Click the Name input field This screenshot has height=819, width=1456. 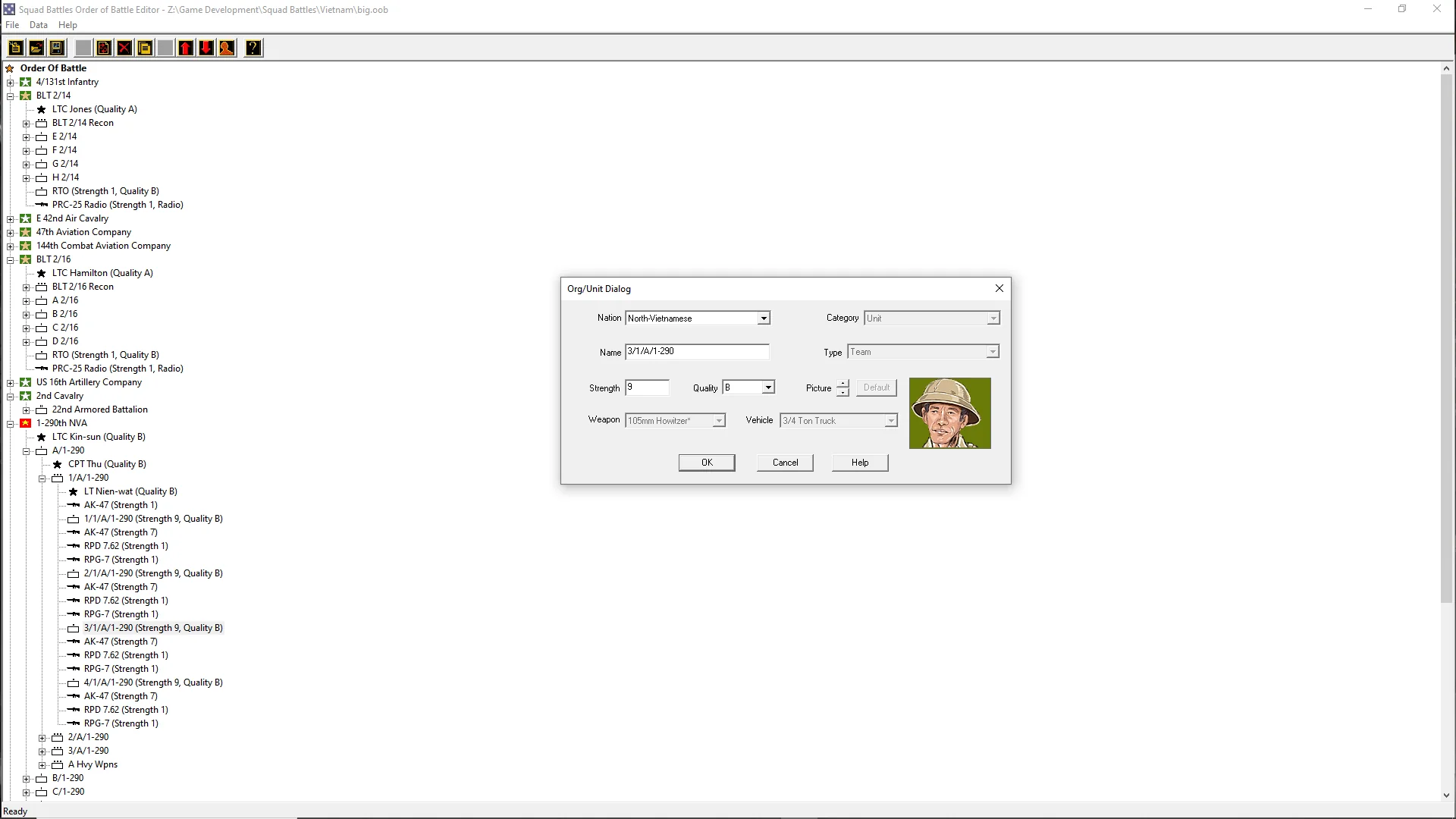click(696, 352)
